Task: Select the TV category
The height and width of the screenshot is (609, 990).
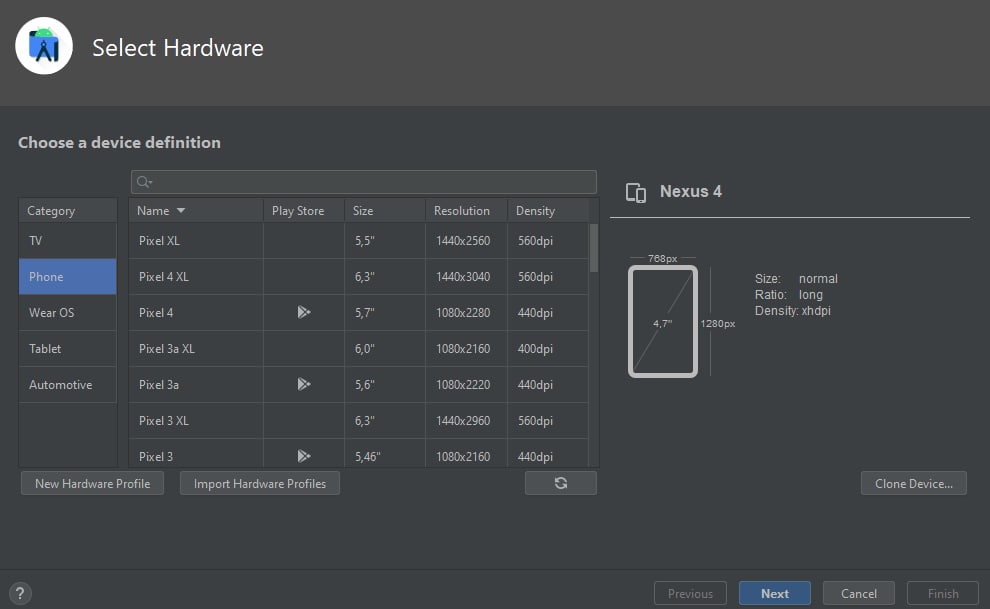Action: (68, 240)
